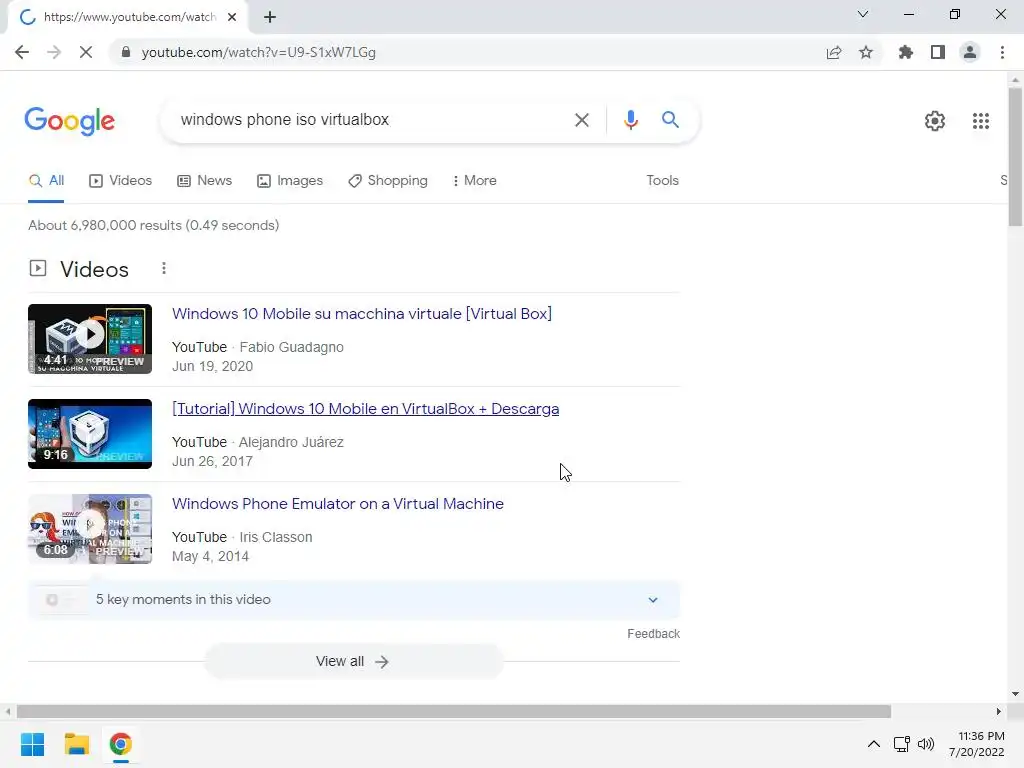Play the 9:16 Alejandro Juárez video thumbnail

click(x=90, y=434)
